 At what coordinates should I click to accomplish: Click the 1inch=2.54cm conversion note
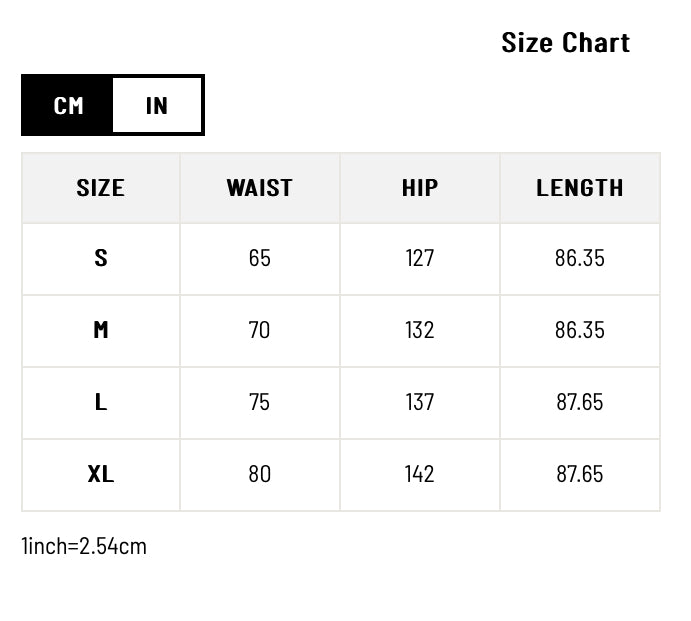point(84,546)
